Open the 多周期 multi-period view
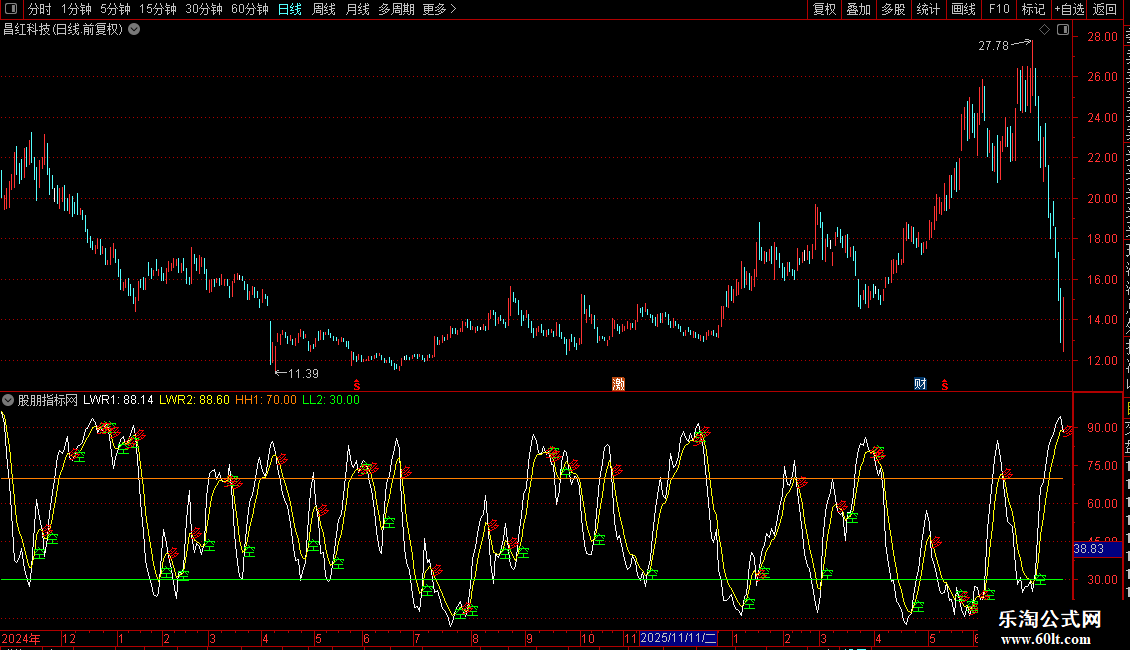This screenshot has width=1130, height=650. click(396, 9)
